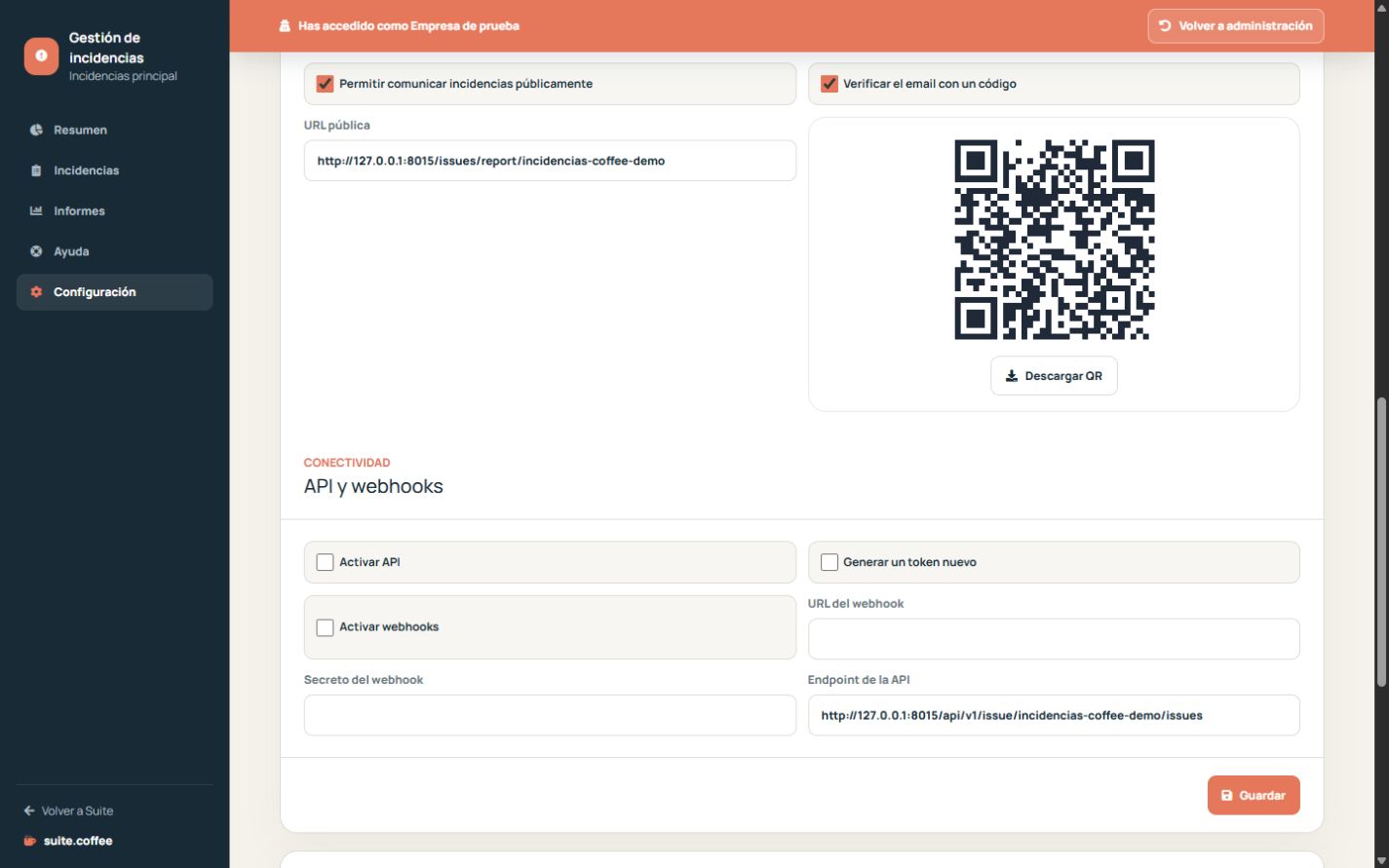
Task: Click the Secreto del webhook input field
Action: coord(550,715)
